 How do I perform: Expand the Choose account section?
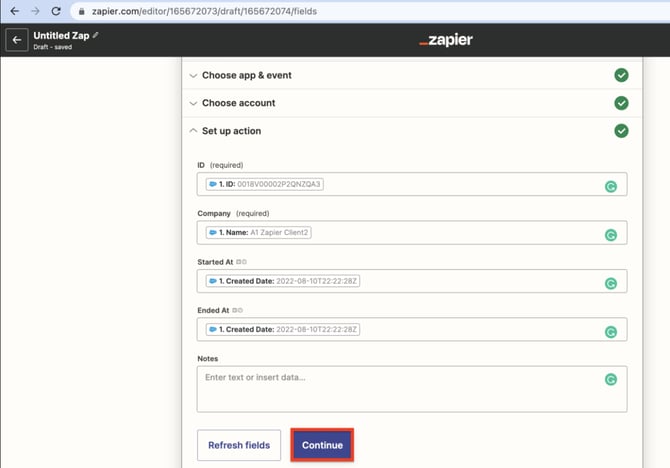(x=238, y=103)
